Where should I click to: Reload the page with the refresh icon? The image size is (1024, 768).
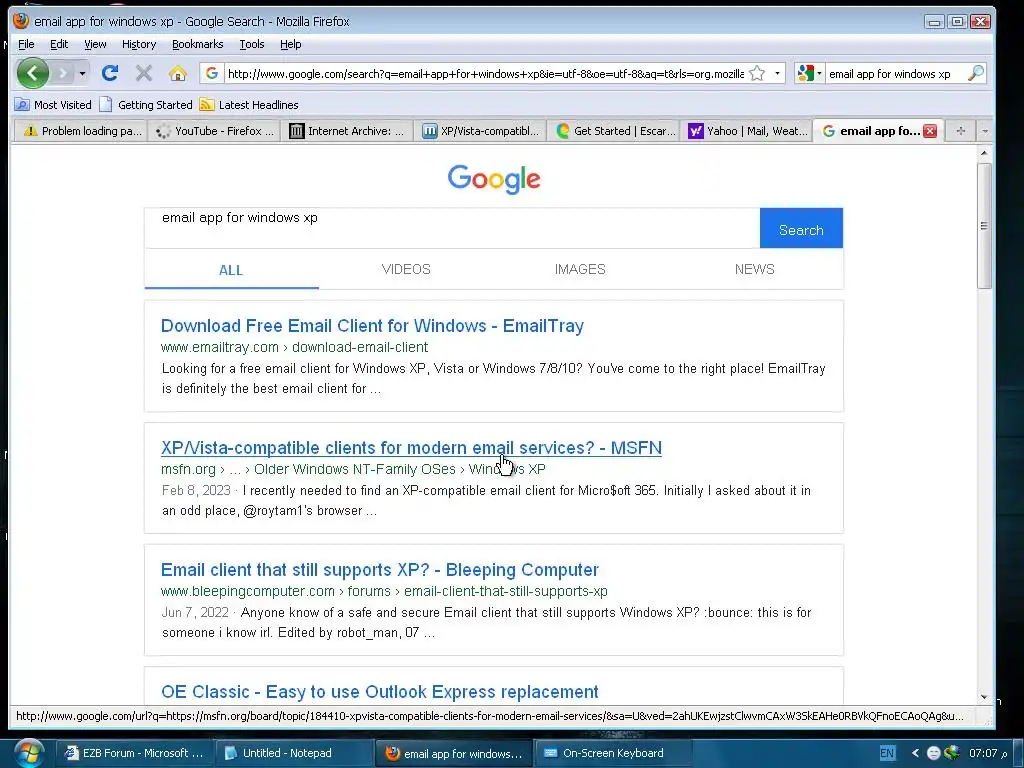coord(110,73)
